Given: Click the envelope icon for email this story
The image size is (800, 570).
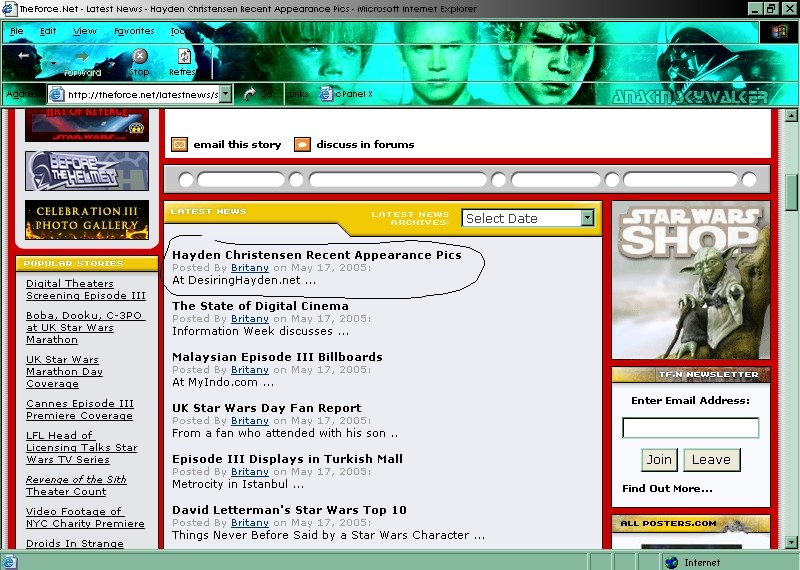Looking at the screenshot, I should point(179,144).
